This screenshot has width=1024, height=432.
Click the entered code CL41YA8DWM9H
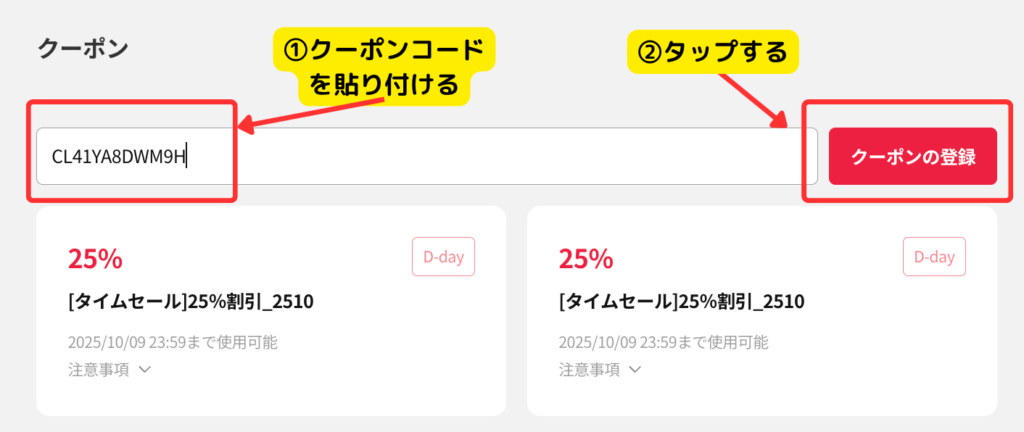pyautogui.click(x=119, y=157)
